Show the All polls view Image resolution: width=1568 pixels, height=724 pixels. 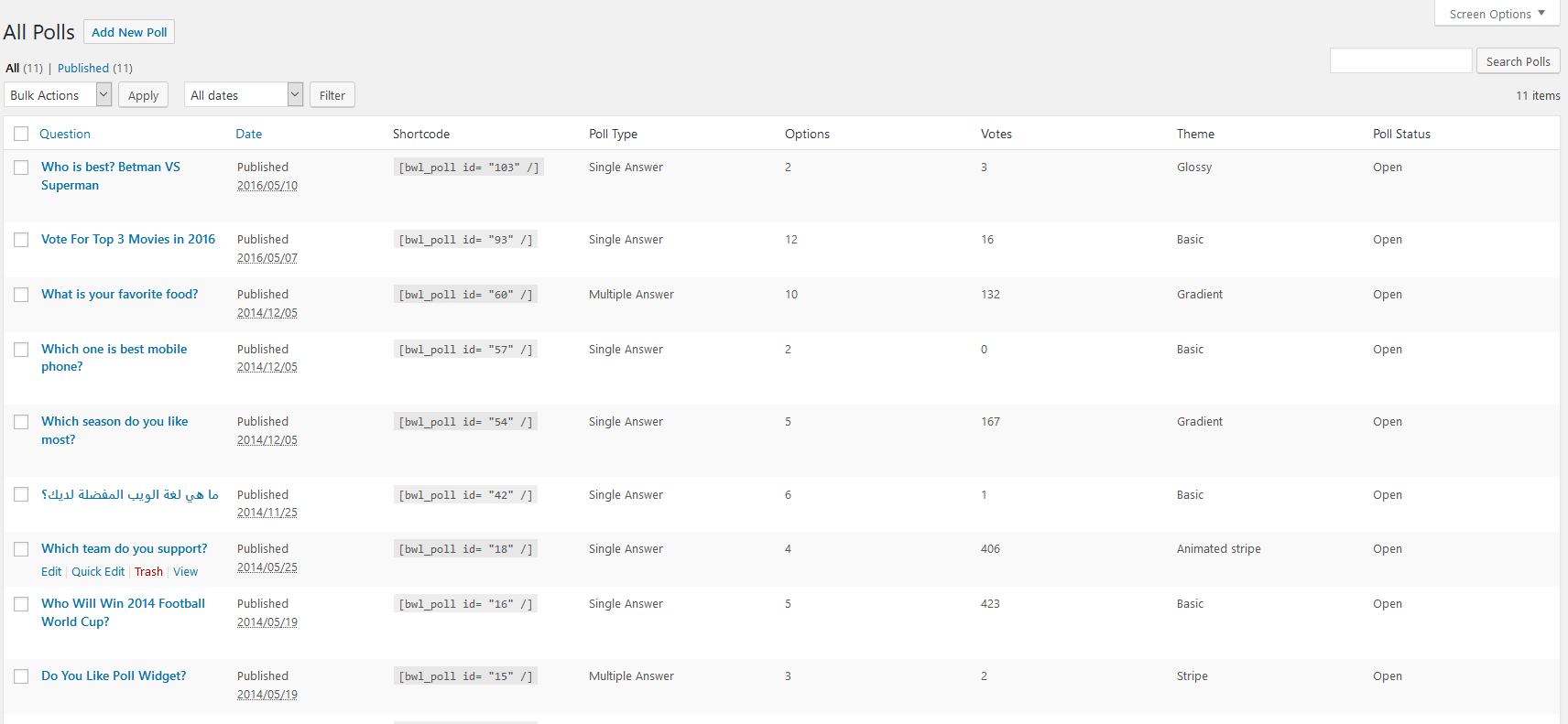pos(12,68)
